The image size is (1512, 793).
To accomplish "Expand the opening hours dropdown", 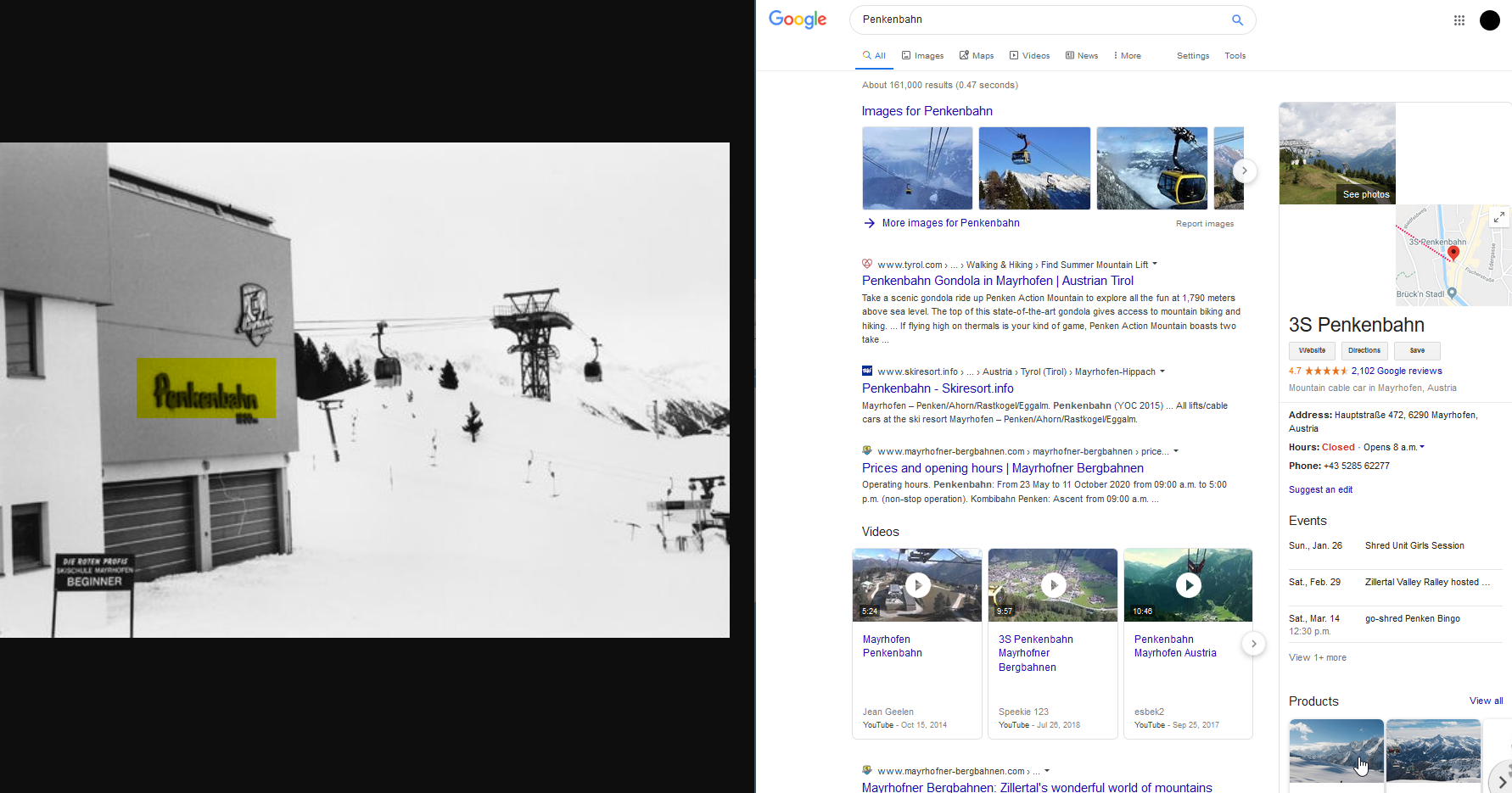I will (x=1422, y=447).
